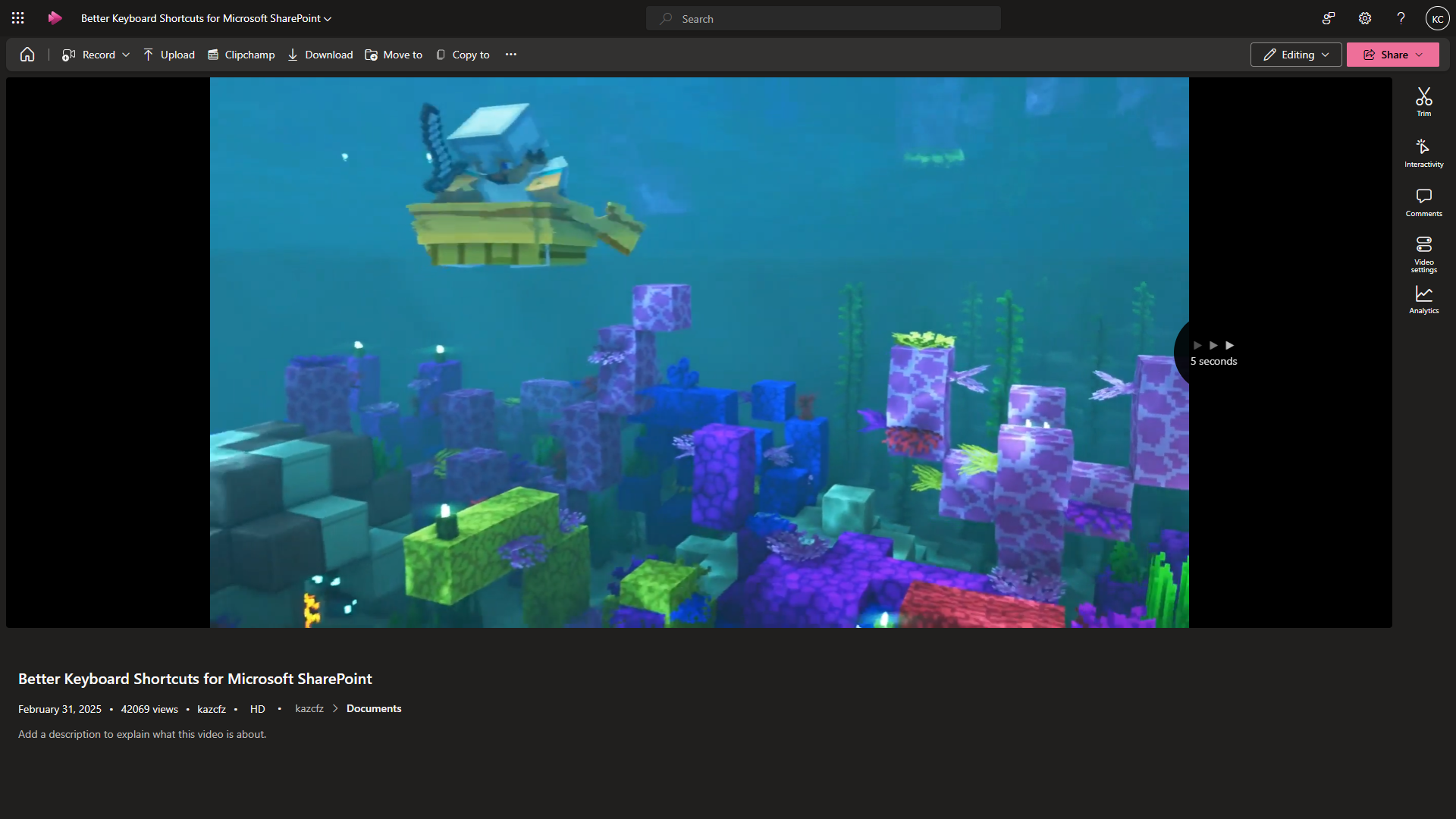The height and width of the screenshot is (819, 1456).
Task: Open the Interactivity panel
Action: (x=1423, y=152)
